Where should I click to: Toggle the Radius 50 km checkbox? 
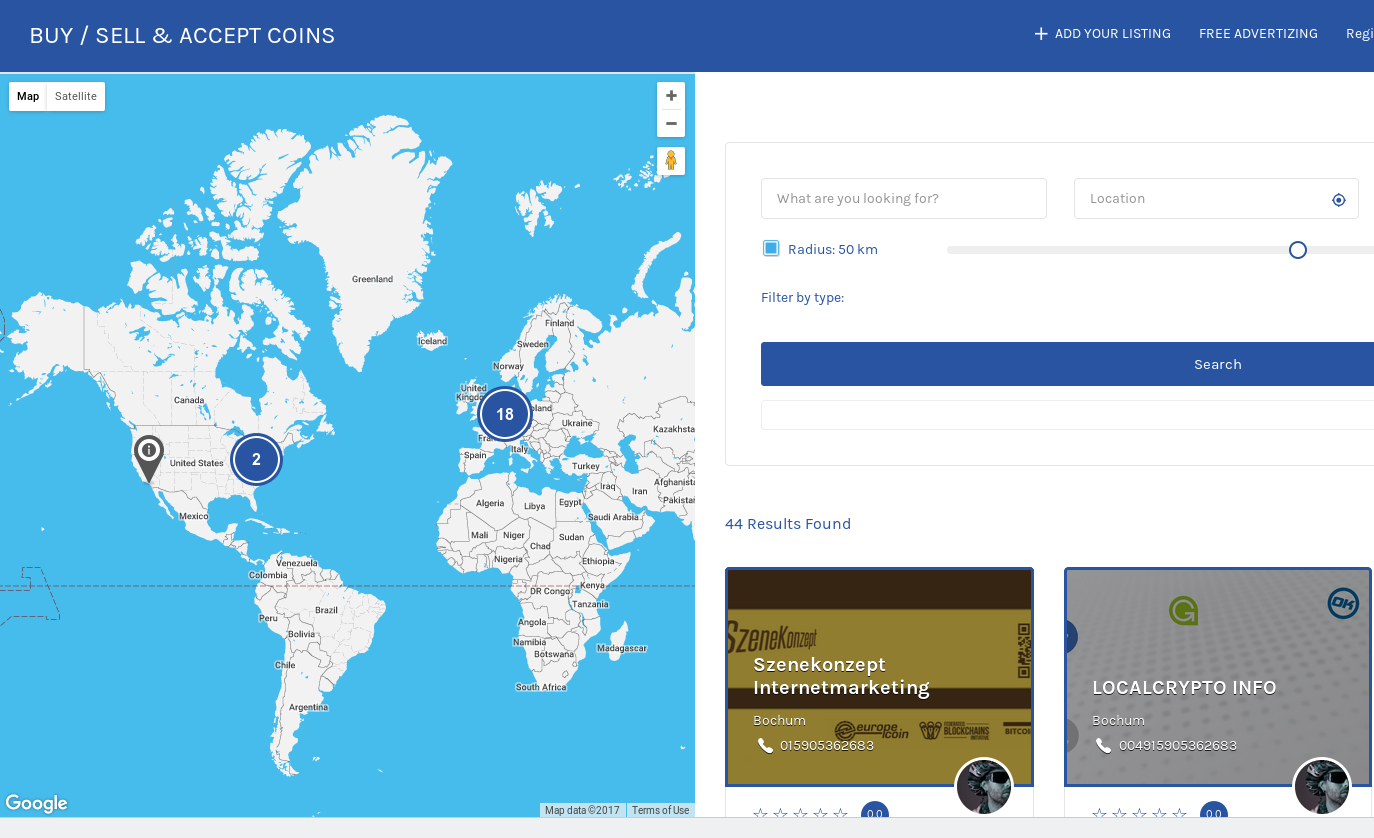click(x=771, y=248)
